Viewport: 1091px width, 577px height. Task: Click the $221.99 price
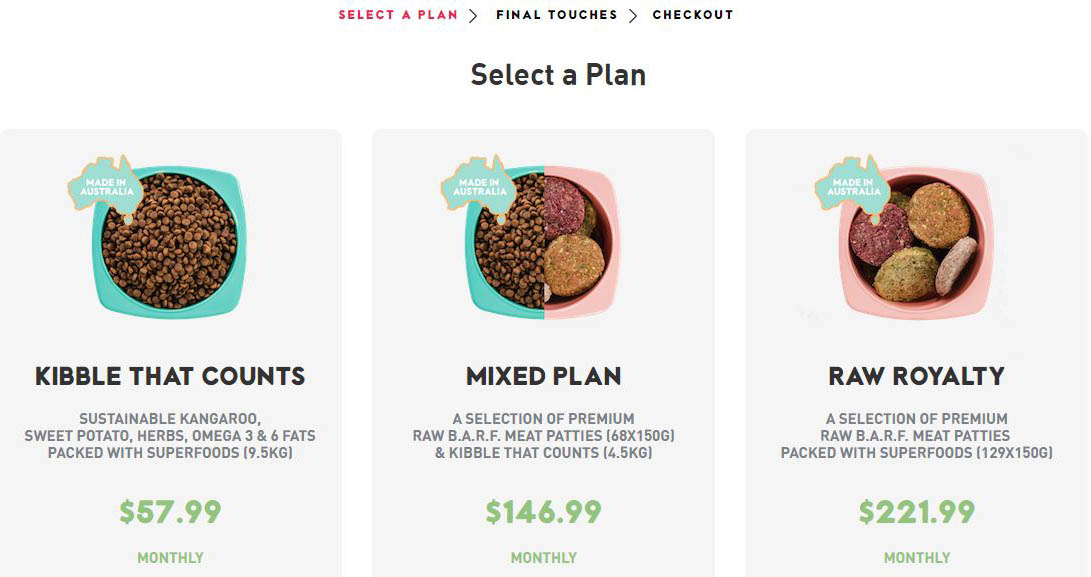click(x=917, y=512)
